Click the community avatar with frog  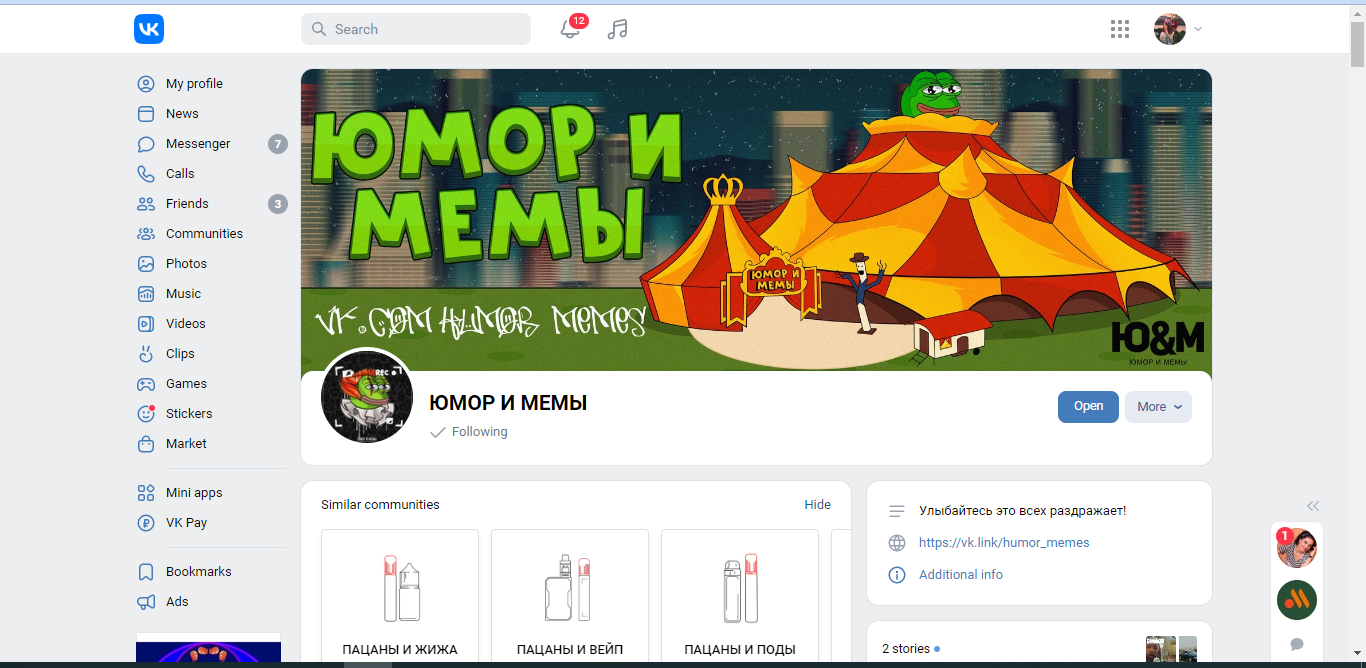pos(367,397)
